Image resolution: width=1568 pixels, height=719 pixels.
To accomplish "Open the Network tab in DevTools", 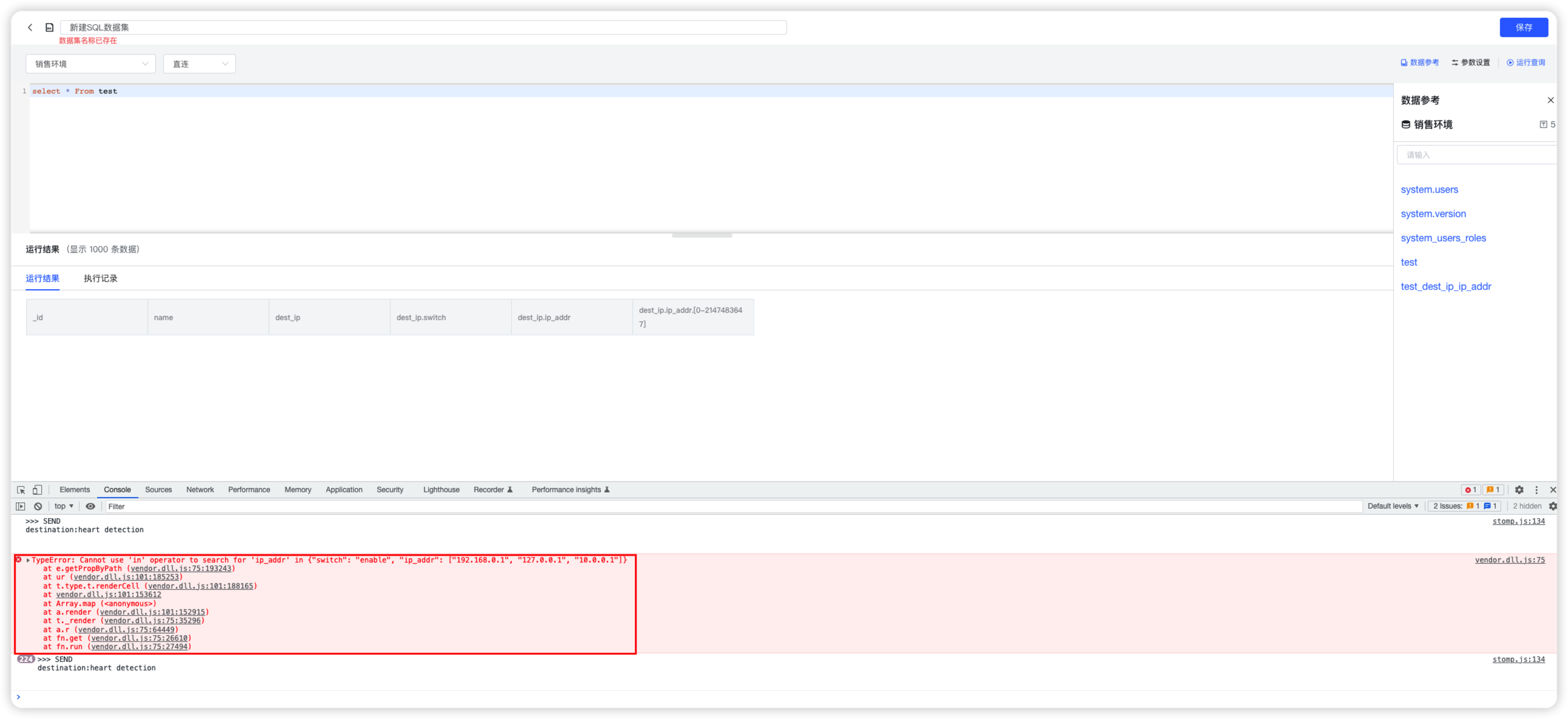I will 200,489.
